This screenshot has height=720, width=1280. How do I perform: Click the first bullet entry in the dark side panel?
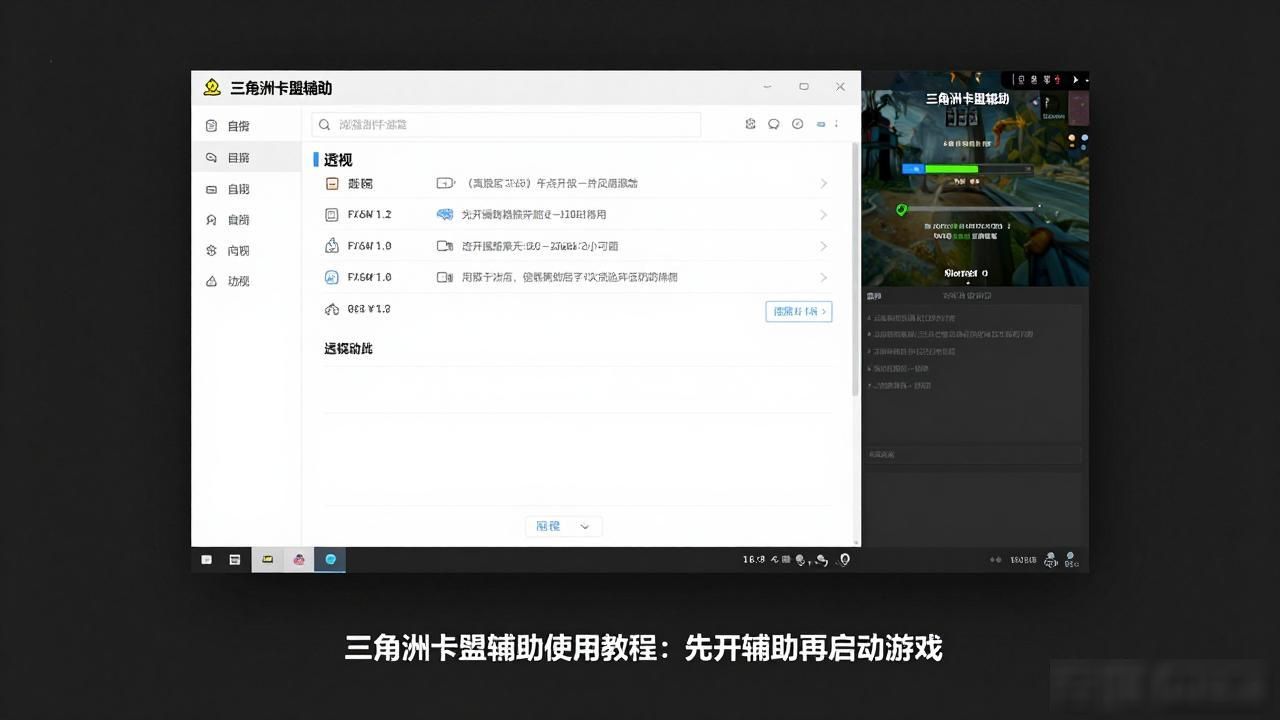pyautogui.click(x=911, y=318)
